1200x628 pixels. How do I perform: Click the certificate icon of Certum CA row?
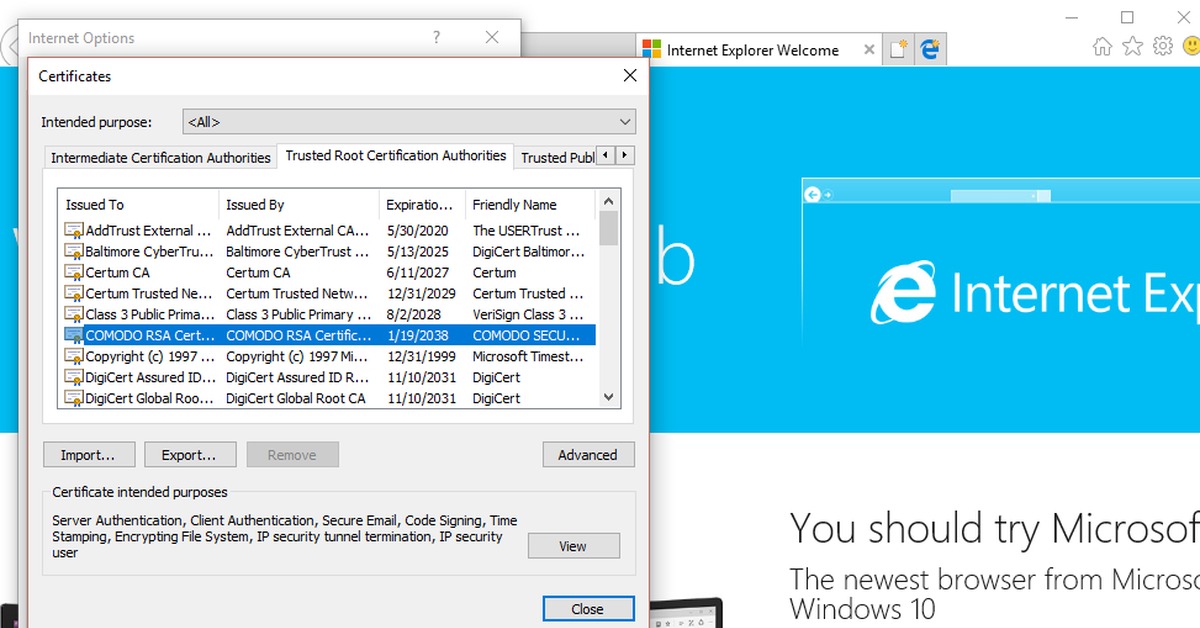[74, 273]
